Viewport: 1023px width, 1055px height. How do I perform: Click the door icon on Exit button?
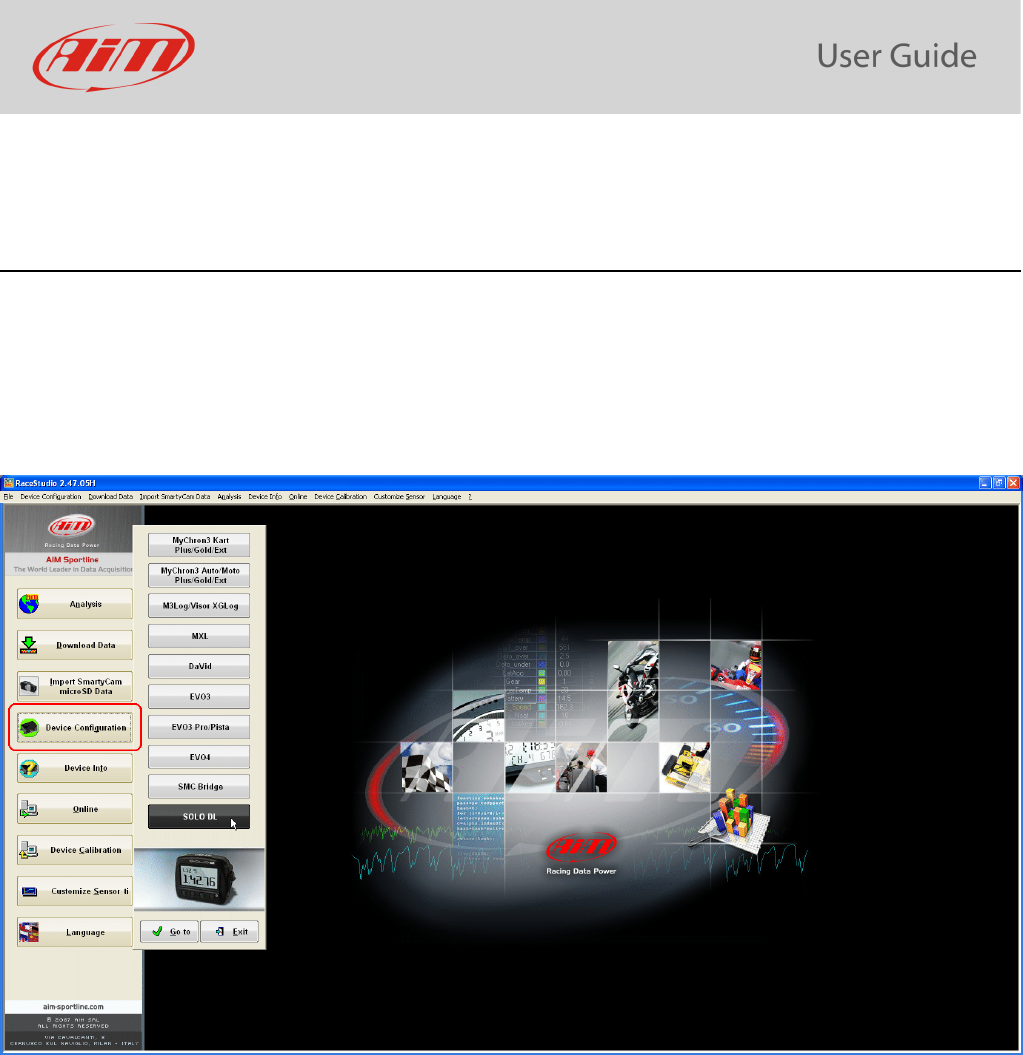click(219, 932)
